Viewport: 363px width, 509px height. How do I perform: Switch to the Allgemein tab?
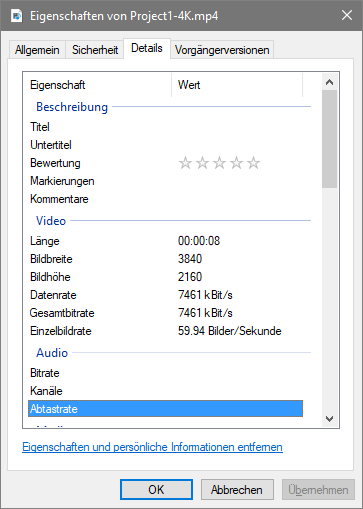coord(37,50)
